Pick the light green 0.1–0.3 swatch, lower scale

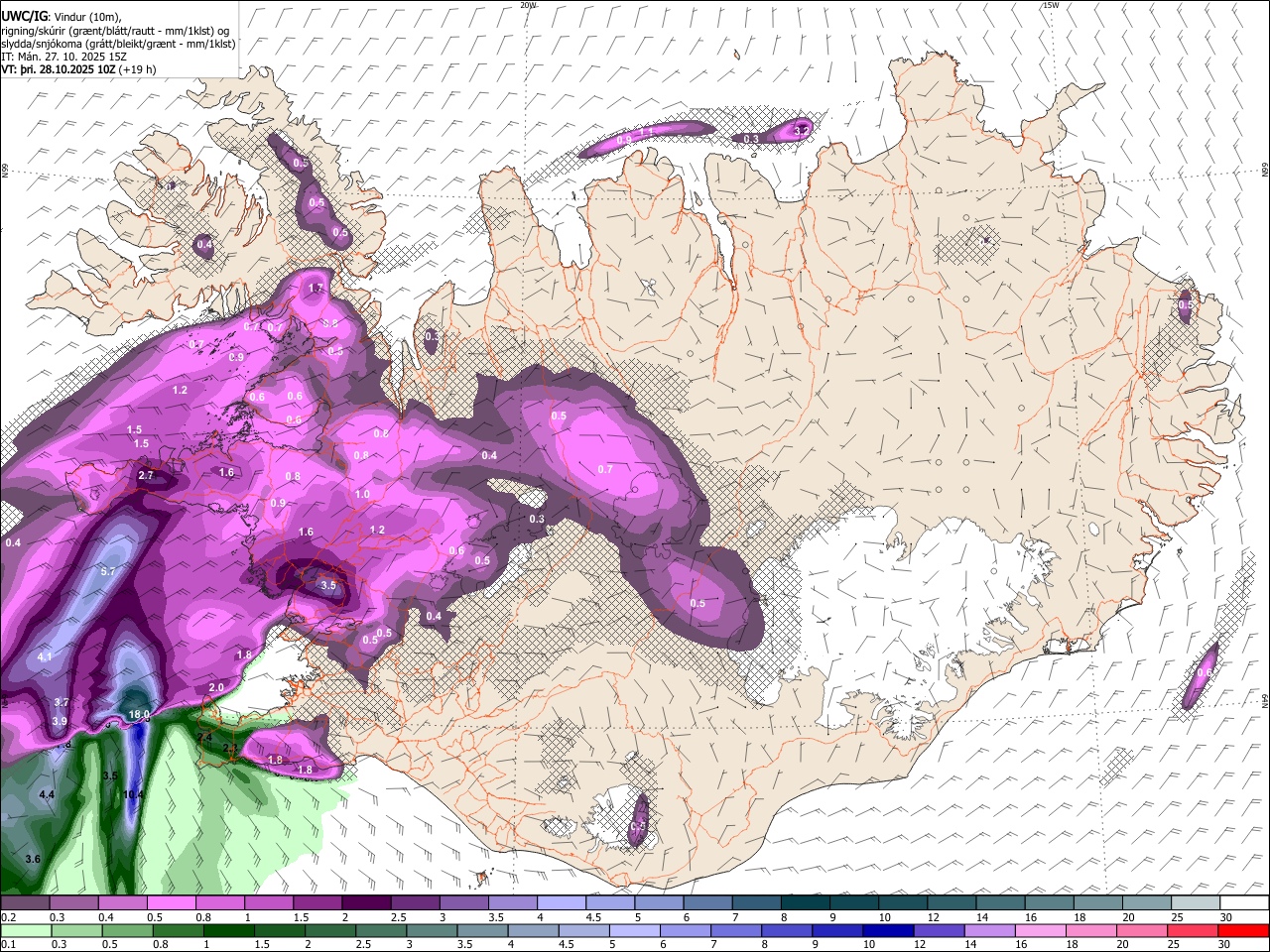pyautogui.click(x=25, y=930)
